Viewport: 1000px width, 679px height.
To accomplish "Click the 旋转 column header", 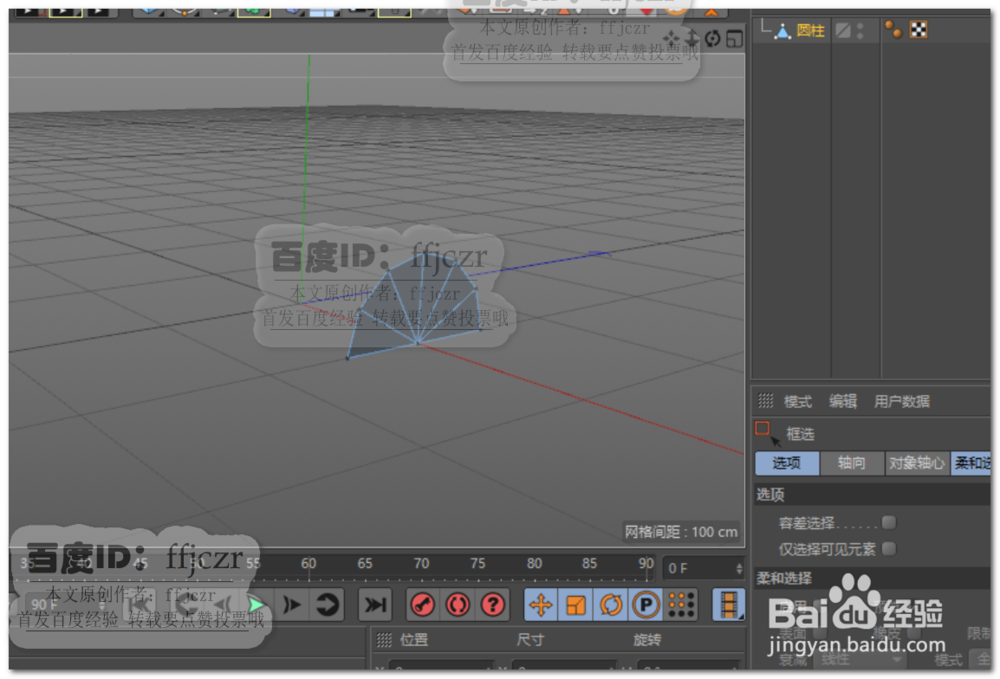I will pos(647,639).
